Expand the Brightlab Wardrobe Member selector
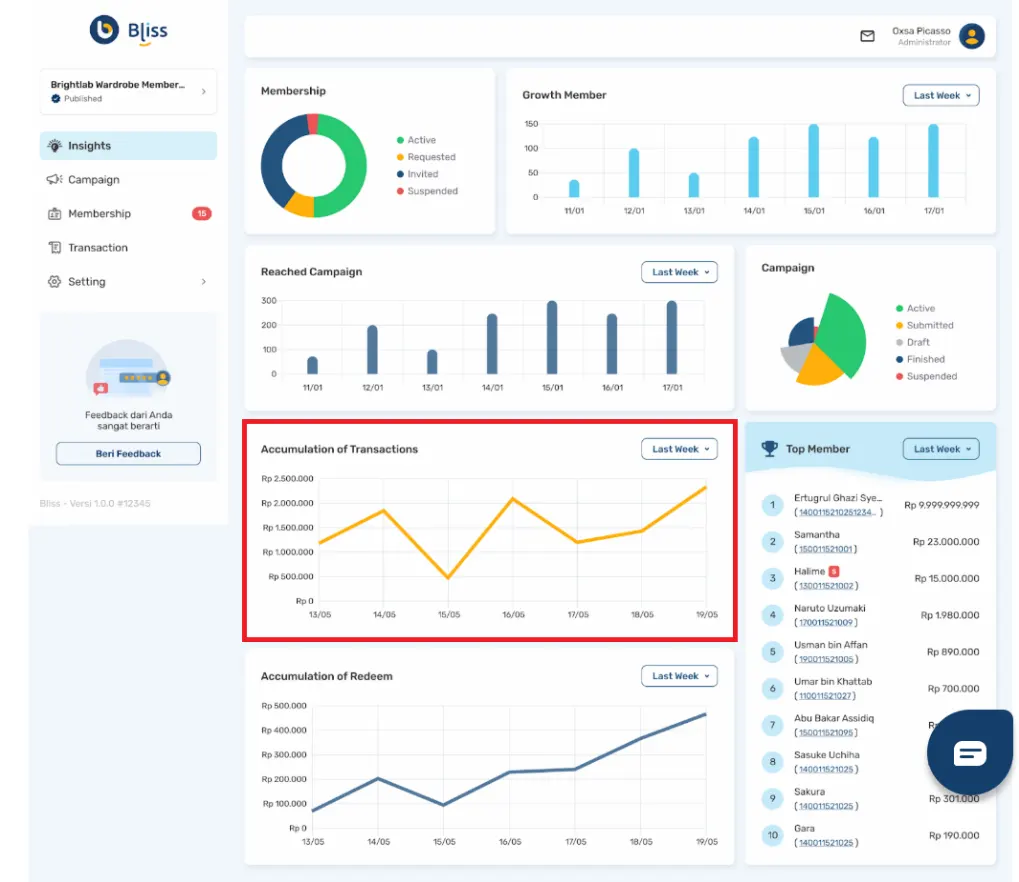The image size is (1019, 882). pos(128,91)
